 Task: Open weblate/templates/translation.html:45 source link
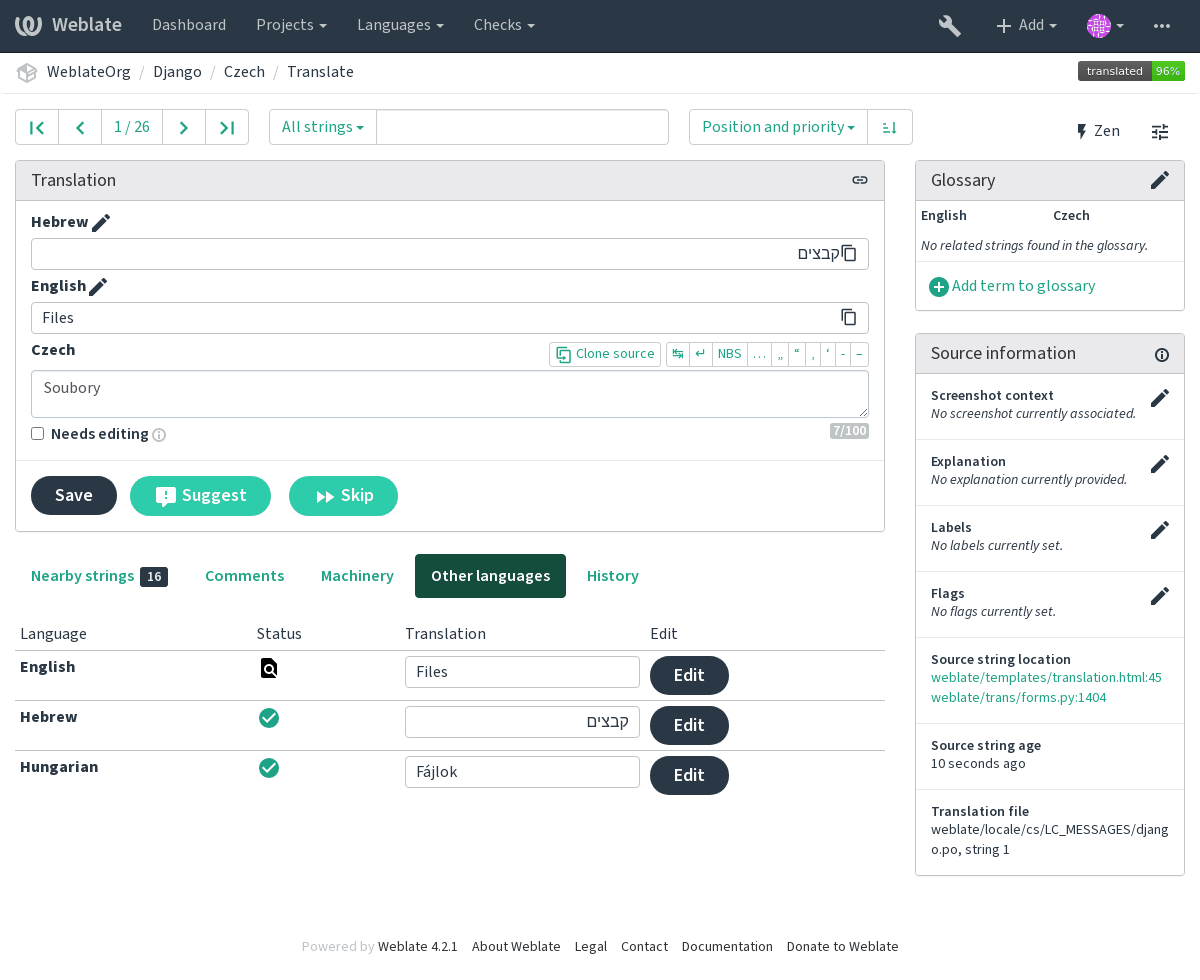point(1046,678)
